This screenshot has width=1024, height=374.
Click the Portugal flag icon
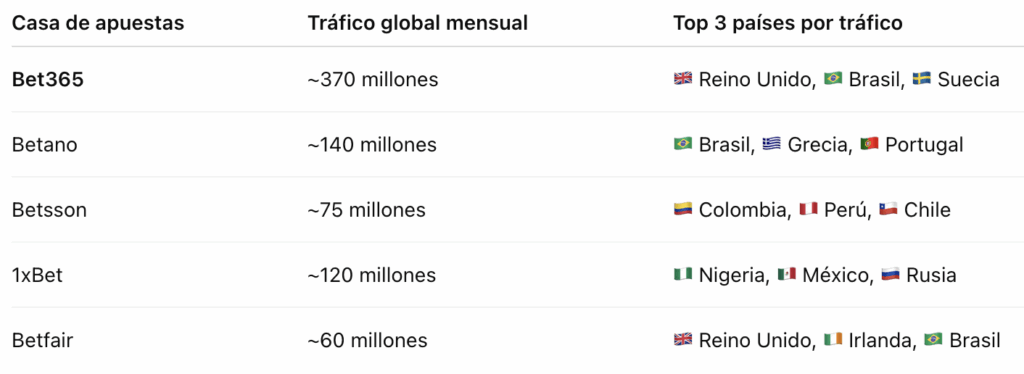869,144
